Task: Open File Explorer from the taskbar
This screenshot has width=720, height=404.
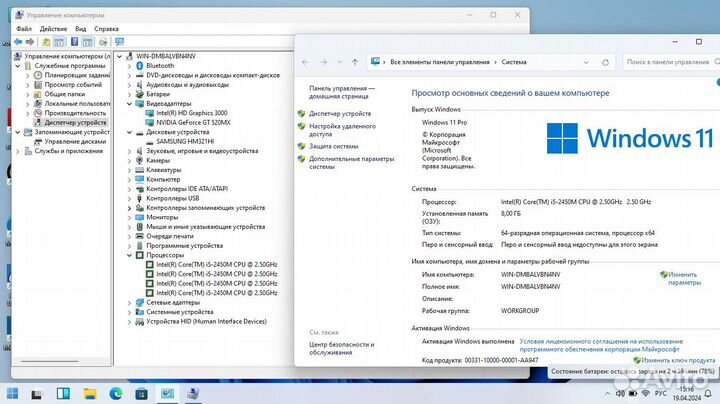Action: point(90,393)
